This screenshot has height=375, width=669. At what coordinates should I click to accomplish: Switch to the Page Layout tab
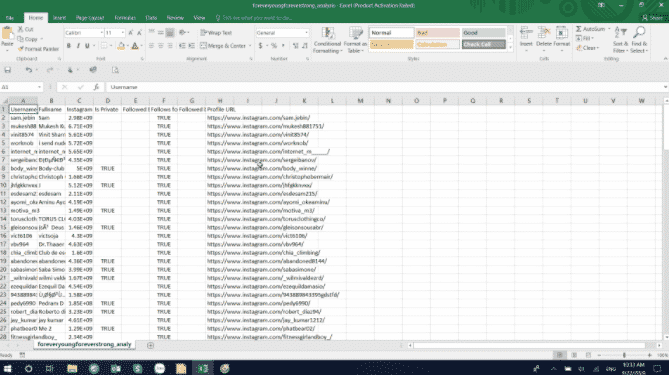(x=90, y=18)
